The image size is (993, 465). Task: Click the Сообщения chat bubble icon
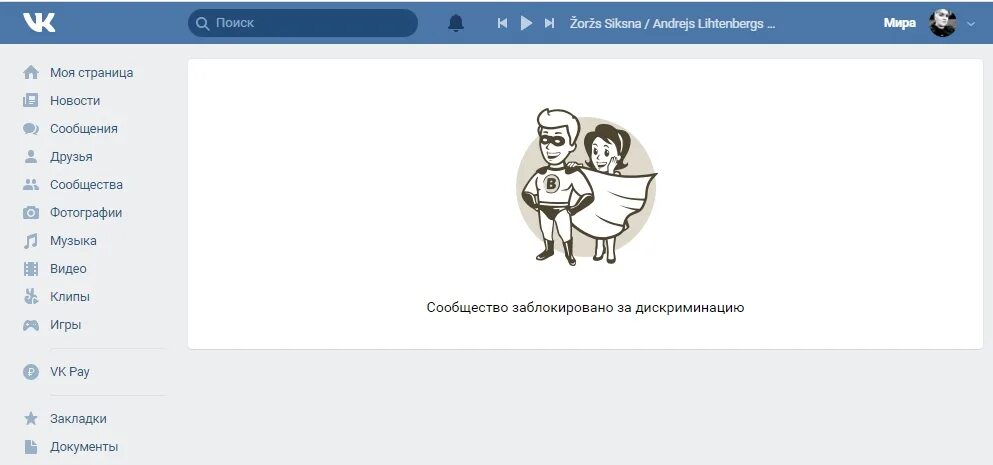(31, 129)
